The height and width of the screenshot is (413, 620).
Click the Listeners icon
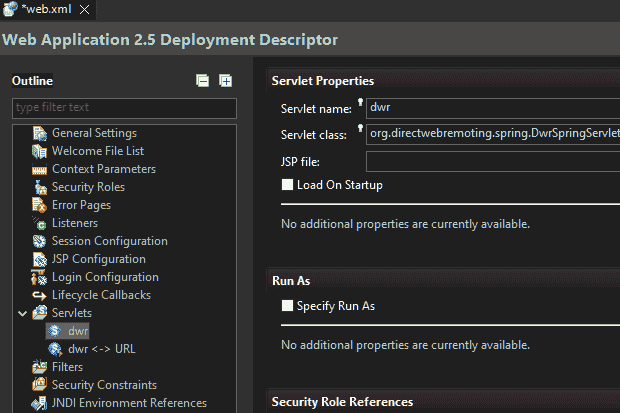40,223
